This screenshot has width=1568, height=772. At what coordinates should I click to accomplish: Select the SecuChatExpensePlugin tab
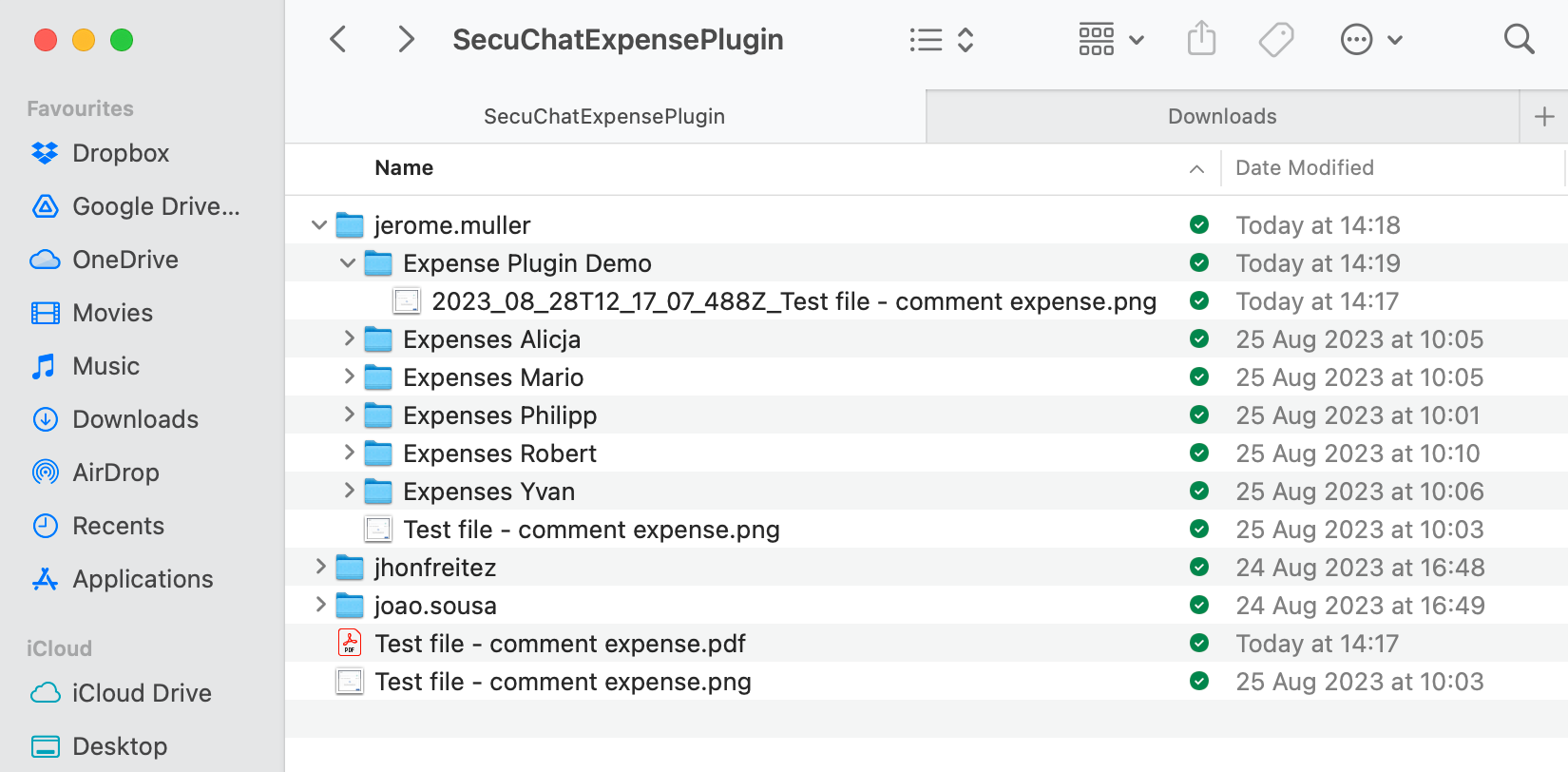pyautogui.click(x=604, y=117)
